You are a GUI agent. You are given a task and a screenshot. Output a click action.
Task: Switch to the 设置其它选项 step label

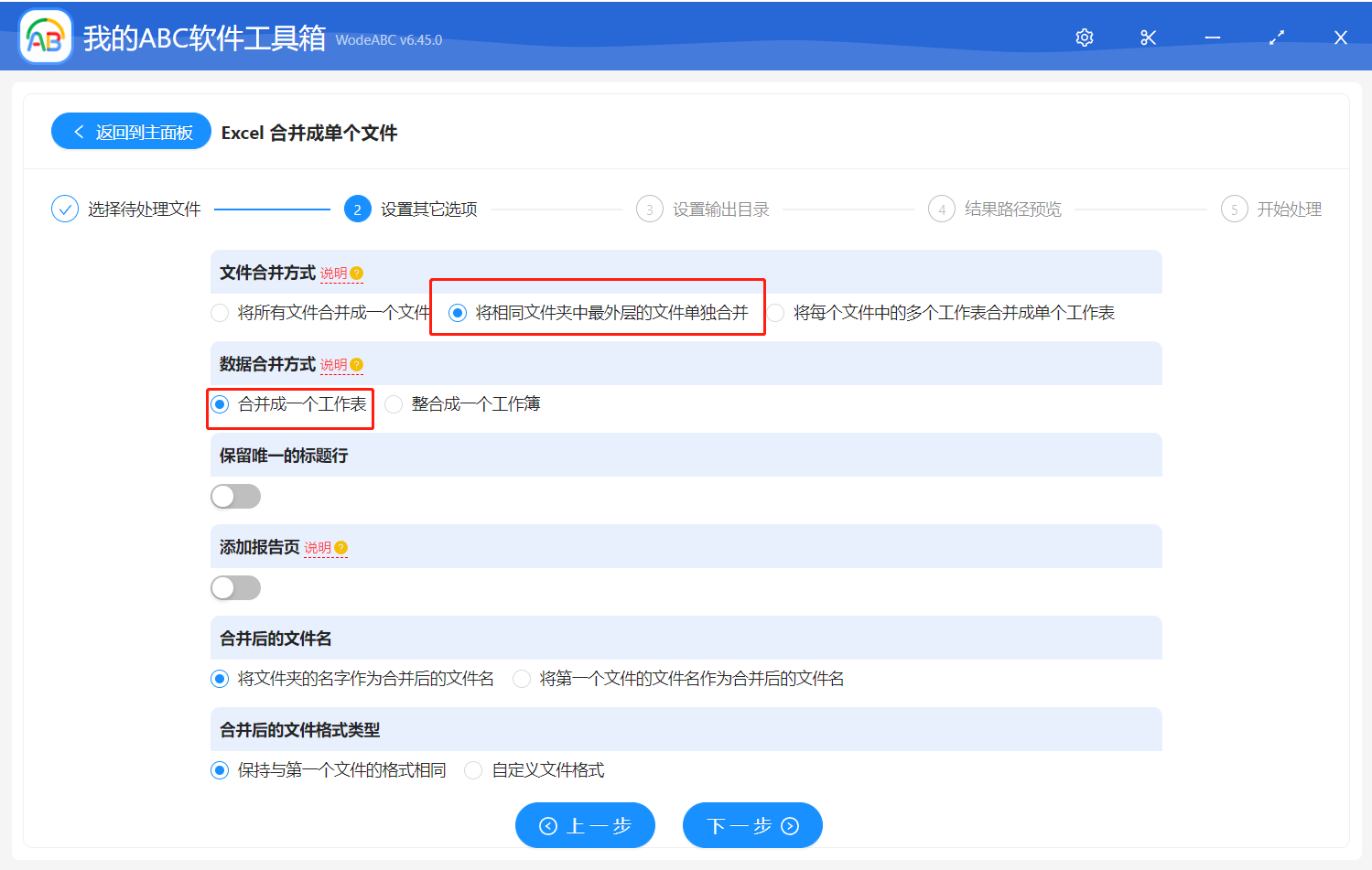[x=430, y=209]
